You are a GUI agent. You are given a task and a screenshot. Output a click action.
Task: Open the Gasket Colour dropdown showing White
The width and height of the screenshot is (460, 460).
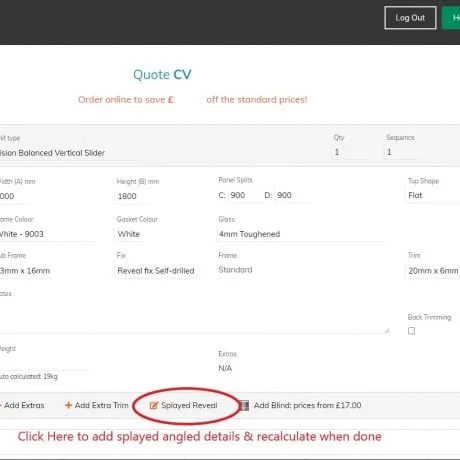click(x=129, y=234)
